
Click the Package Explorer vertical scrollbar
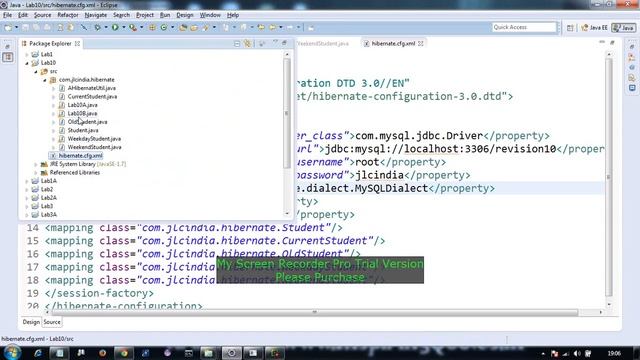[x=287, y=113]
